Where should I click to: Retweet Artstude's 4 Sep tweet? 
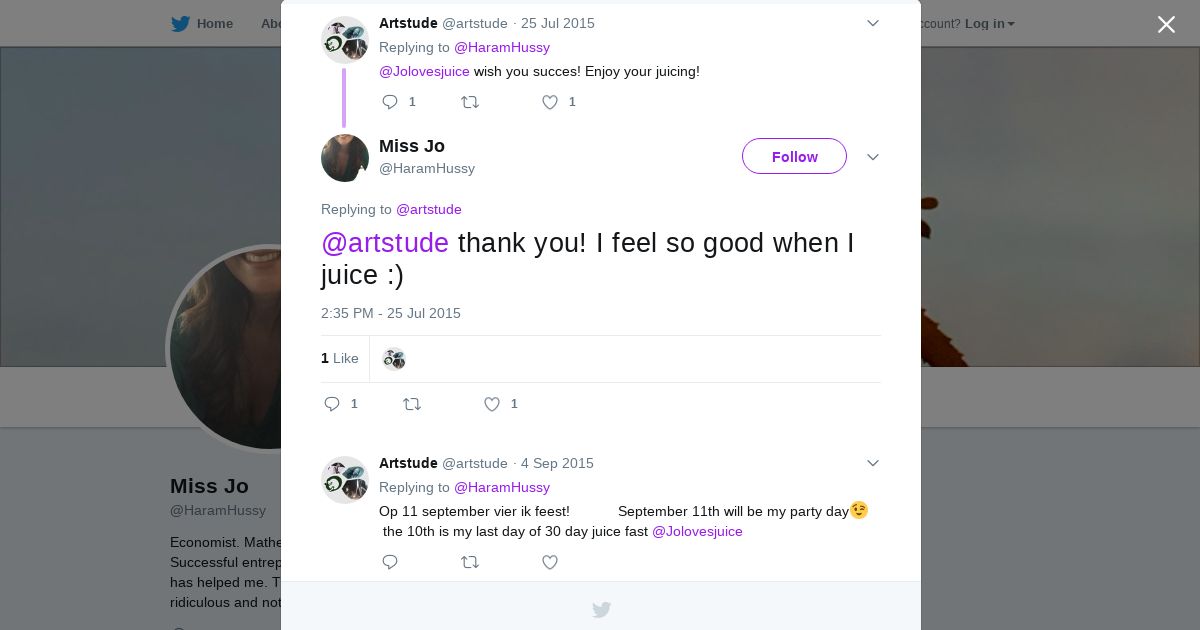[x=470, y=562]
